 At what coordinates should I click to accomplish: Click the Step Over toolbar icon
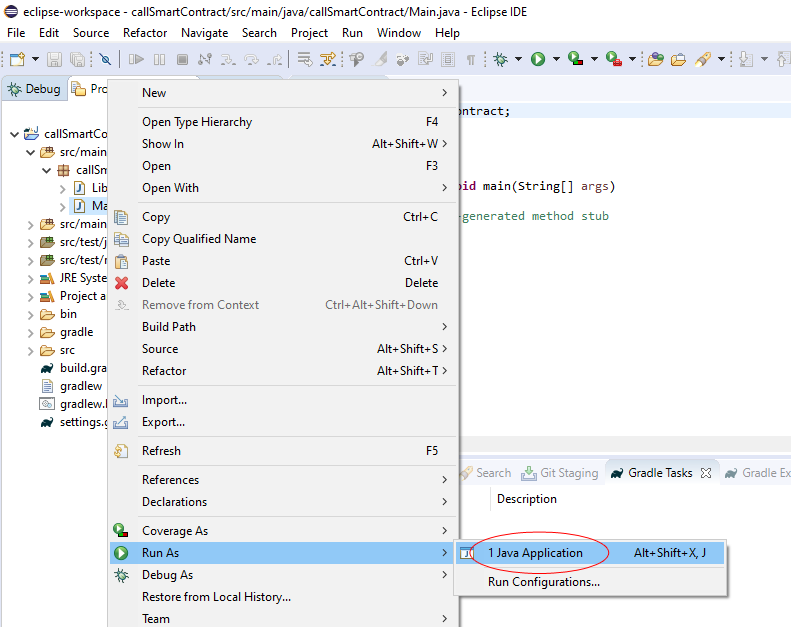pos(251,59)
